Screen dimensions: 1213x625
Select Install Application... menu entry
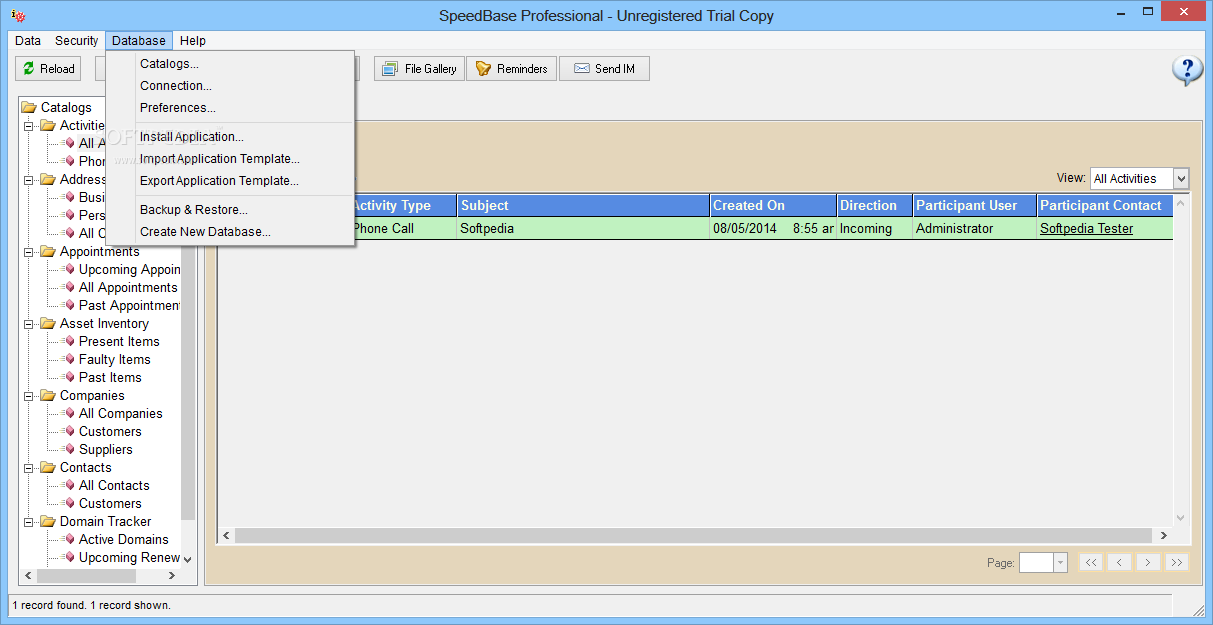230,137
